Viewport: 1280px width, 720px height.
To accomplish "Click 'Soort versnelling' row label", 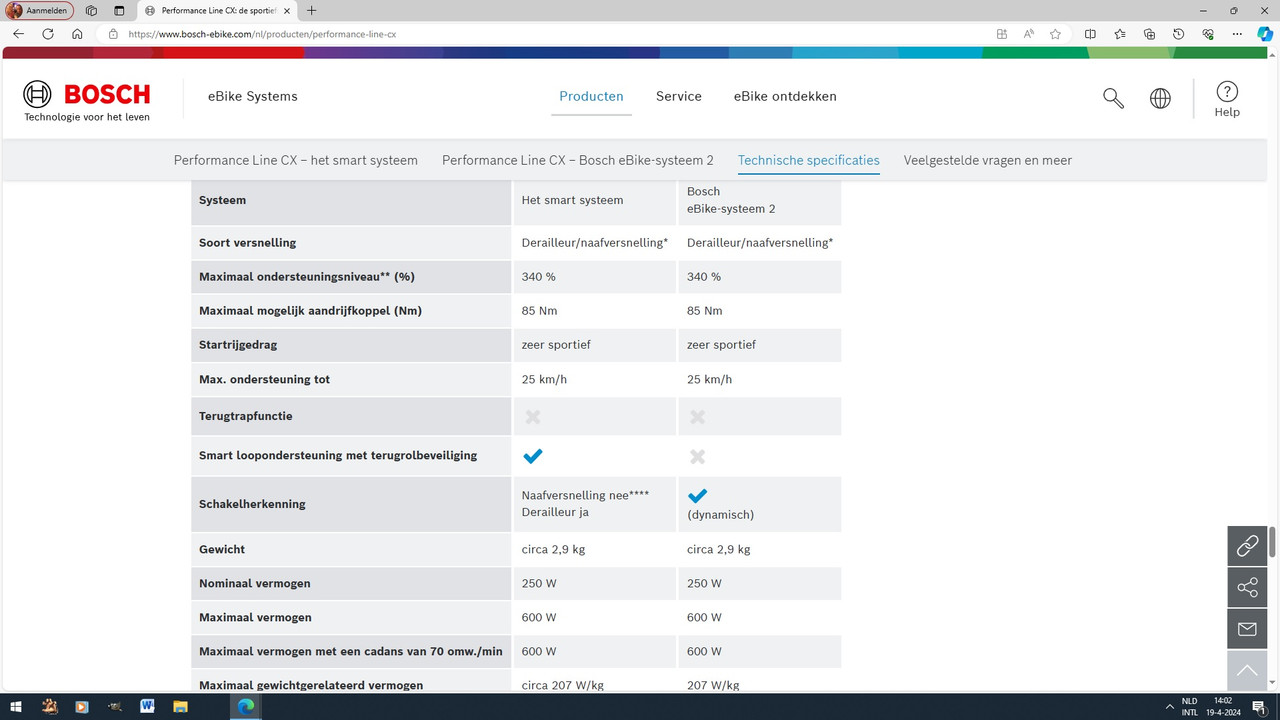I will (x=248, y=243).
